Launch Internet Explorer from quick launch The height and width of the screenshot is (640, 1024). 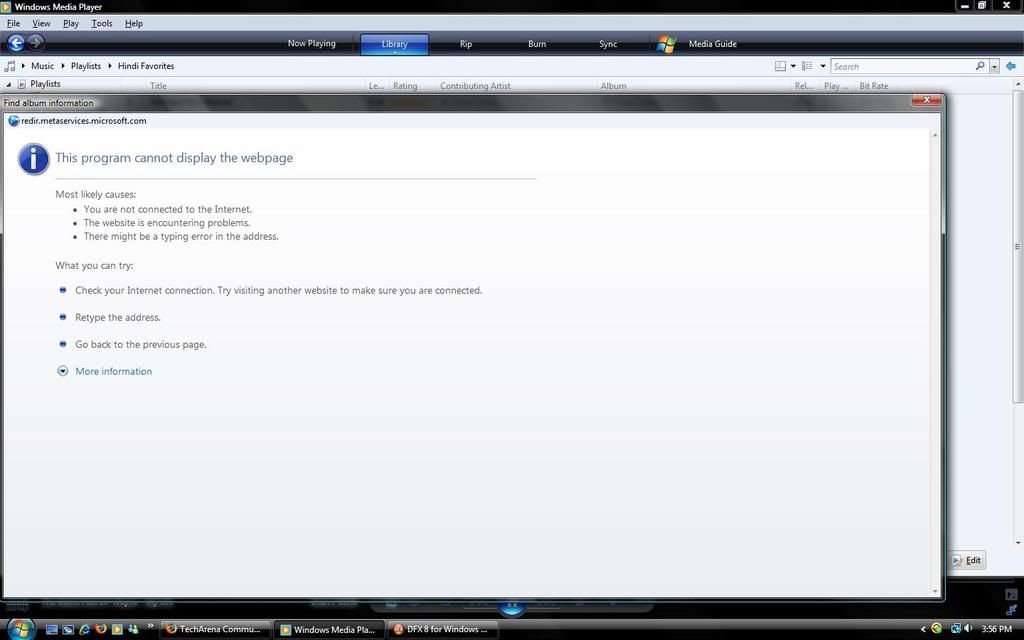(x=85, y=630)
